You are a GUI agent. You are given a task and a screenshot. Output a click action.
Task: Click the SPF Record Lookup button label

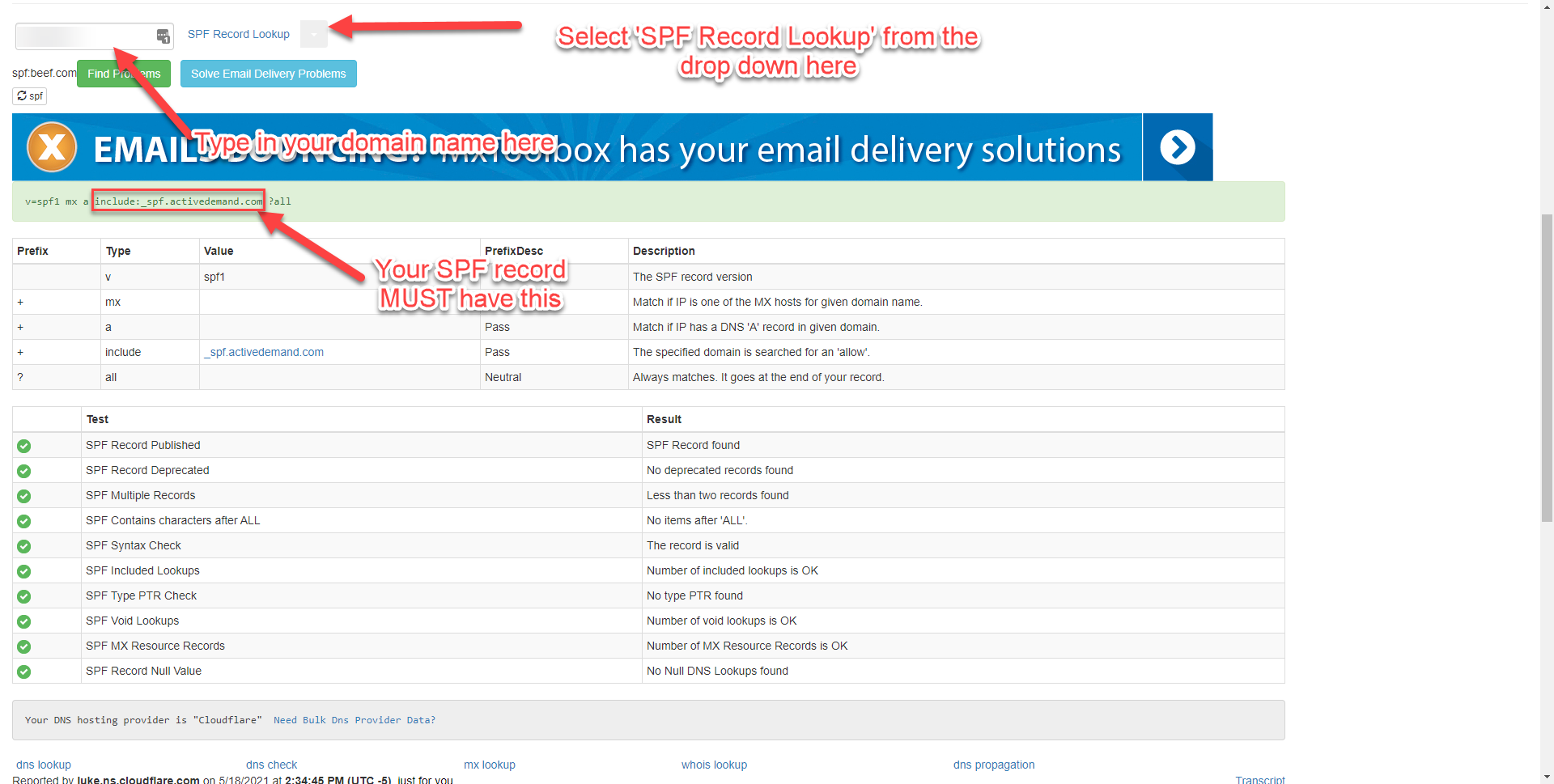pos(239,34)
